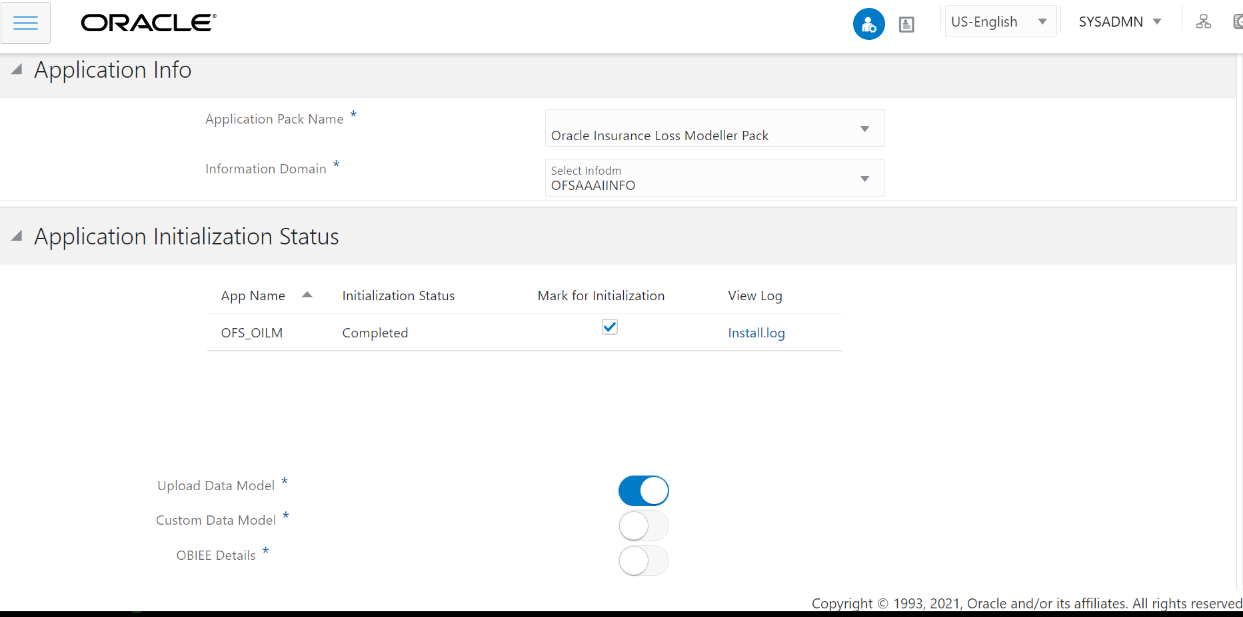
Task: Collapse the Application Initialization Status section
Action: click(x=16, y=237)
